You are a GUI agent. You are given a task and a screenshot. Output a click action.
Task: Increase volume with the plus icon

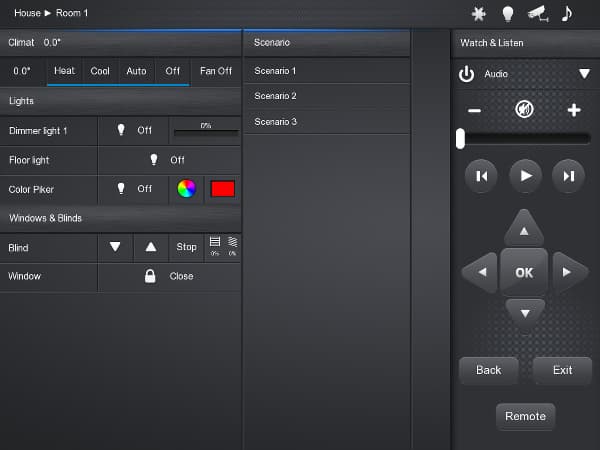point(574,110)
